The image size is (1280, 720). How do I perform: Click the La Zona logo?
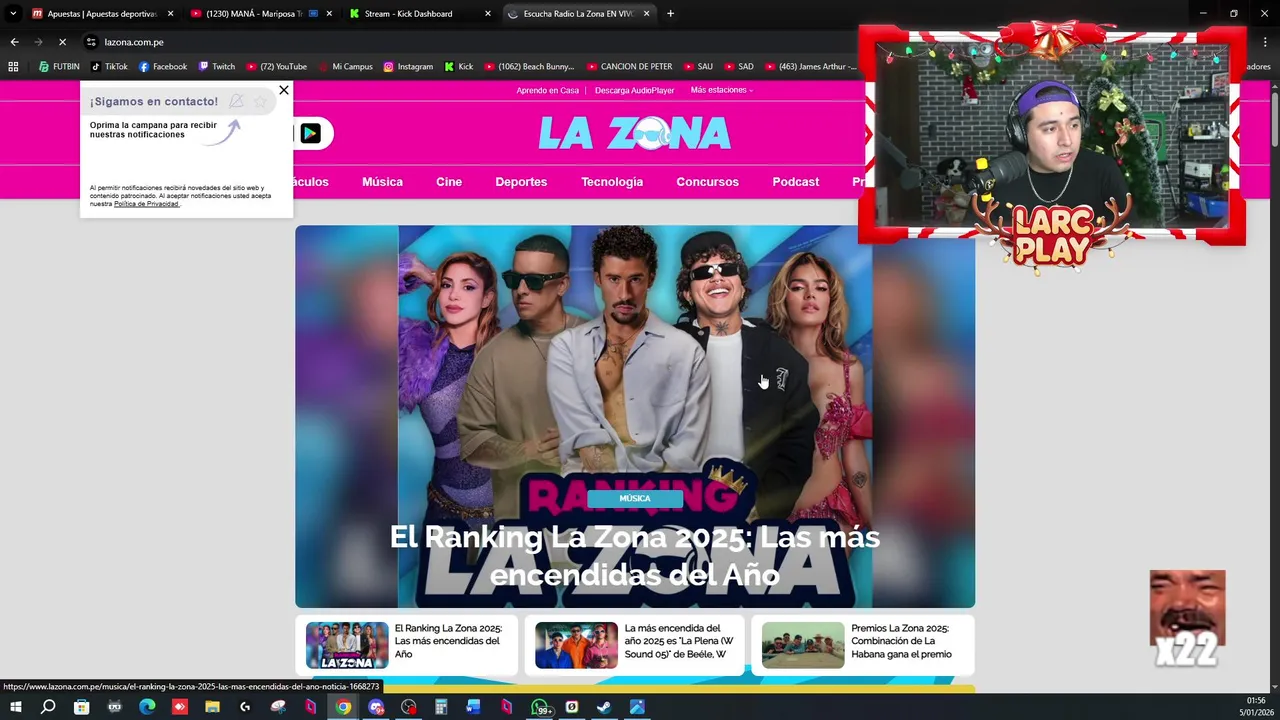click(635, 133)
